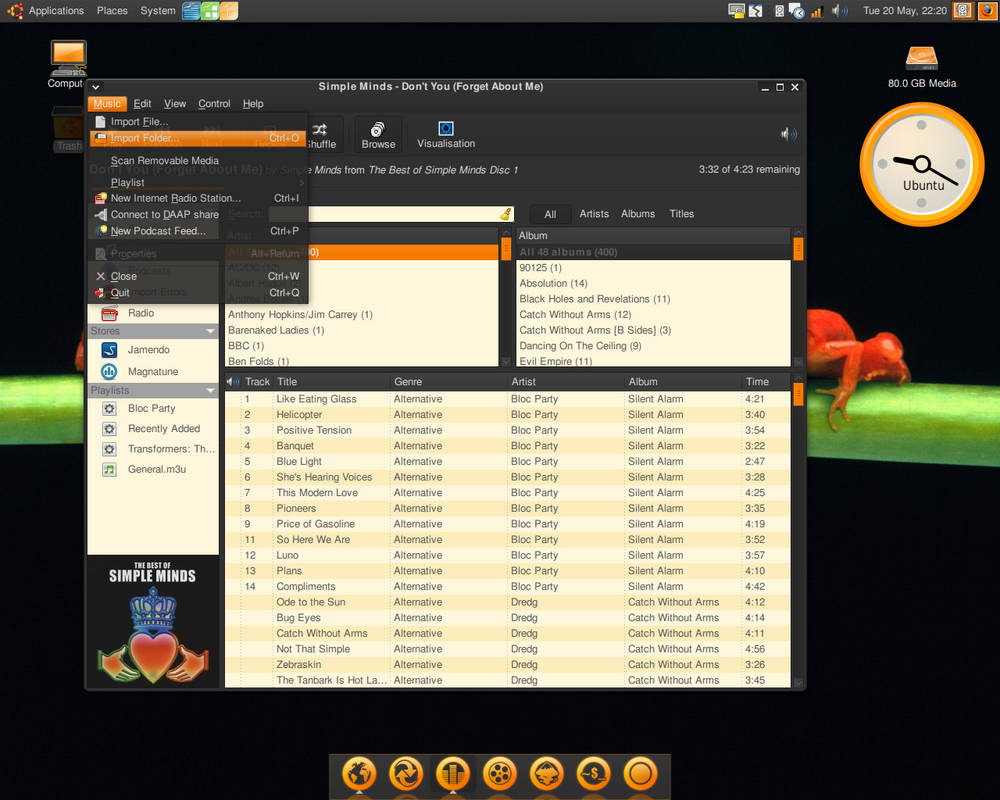Click the circular arrows dock icon

(406, 774)
